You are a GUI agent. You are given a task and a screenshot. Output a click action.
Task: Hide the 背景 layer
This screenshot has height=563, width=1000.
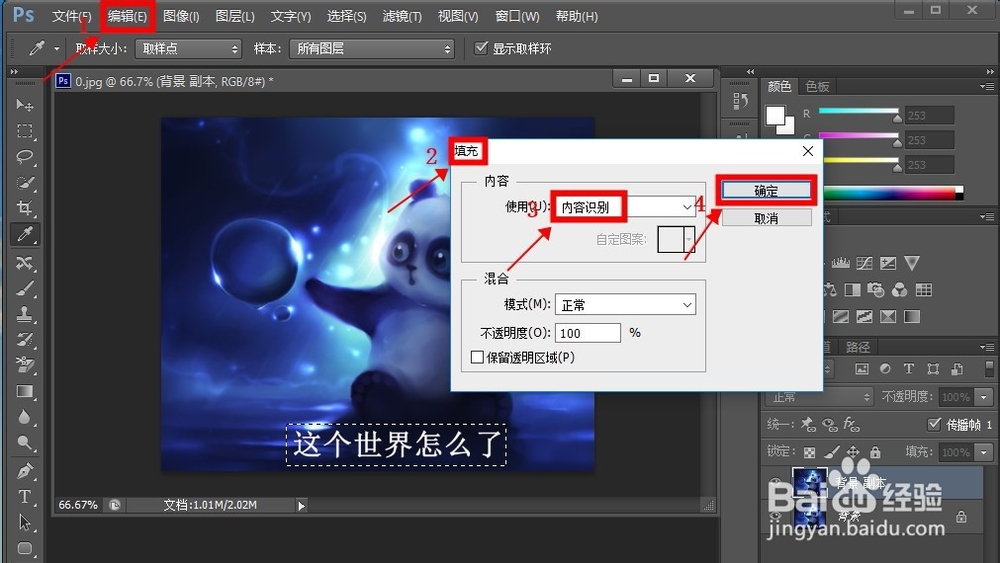[775, 515]
